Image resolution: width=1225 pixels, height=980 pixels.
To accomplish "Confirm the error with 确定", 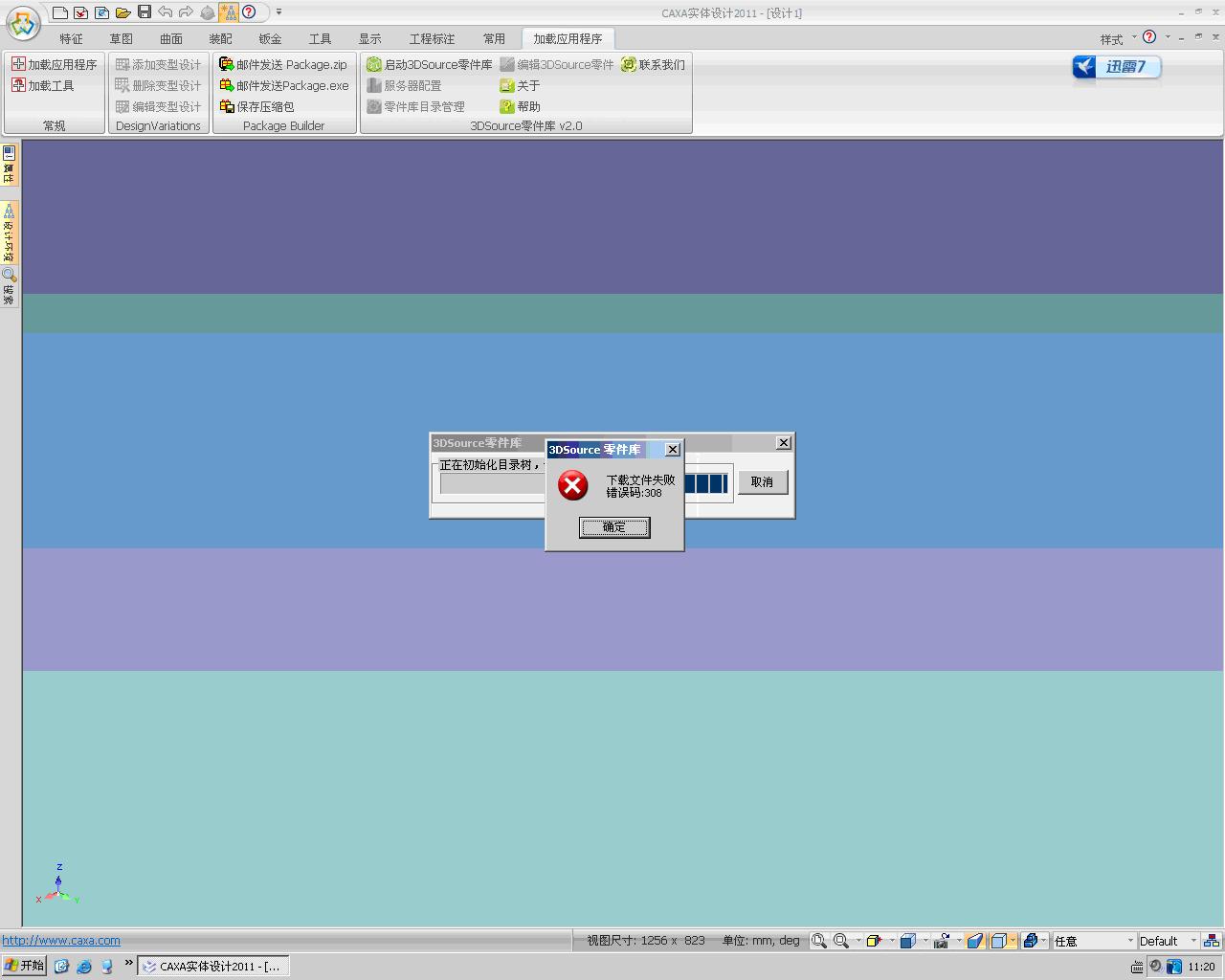I will click(614, 527).
